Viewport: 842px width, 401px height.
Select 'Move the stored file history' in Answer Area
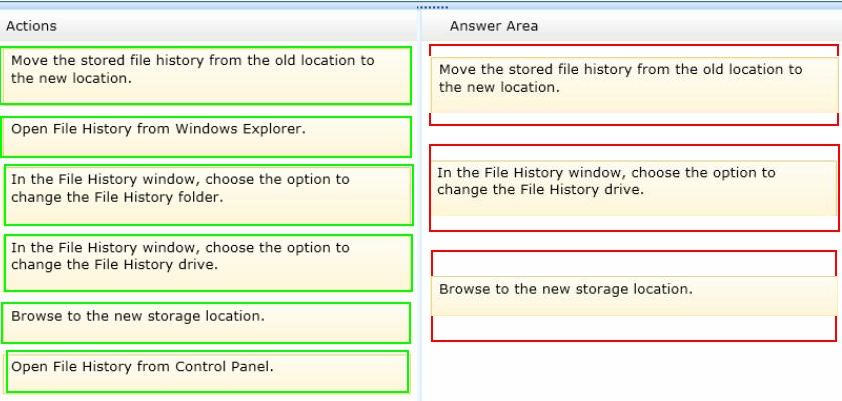pos(634,85)
